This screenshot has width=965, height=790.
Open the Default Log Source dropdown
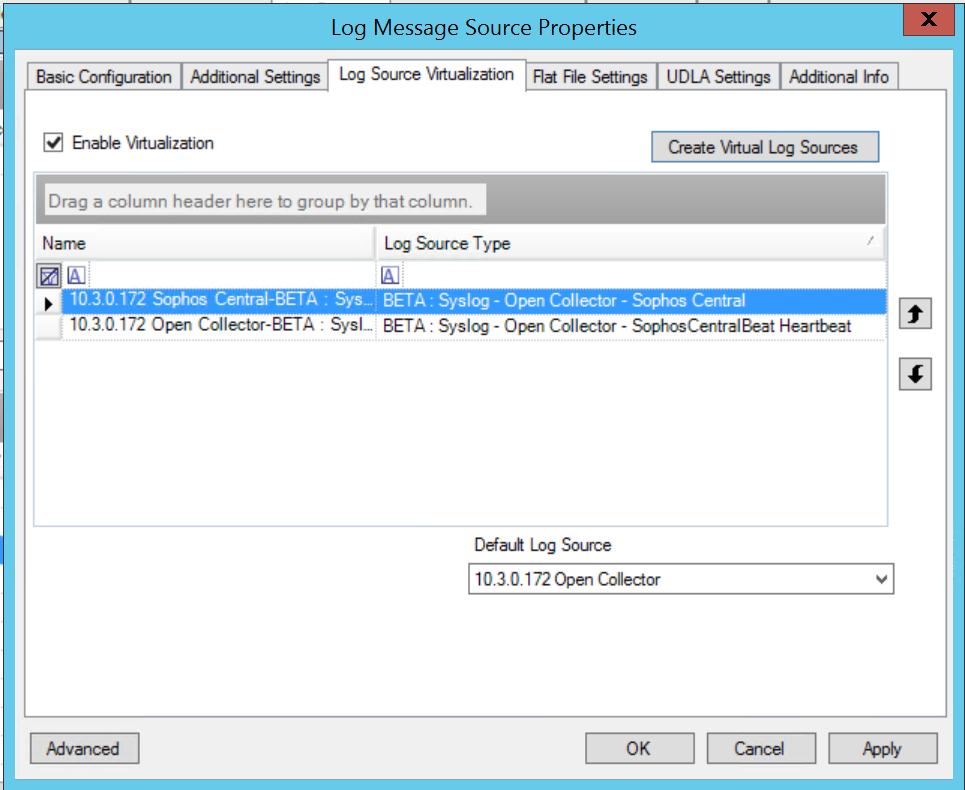(880, 579)
